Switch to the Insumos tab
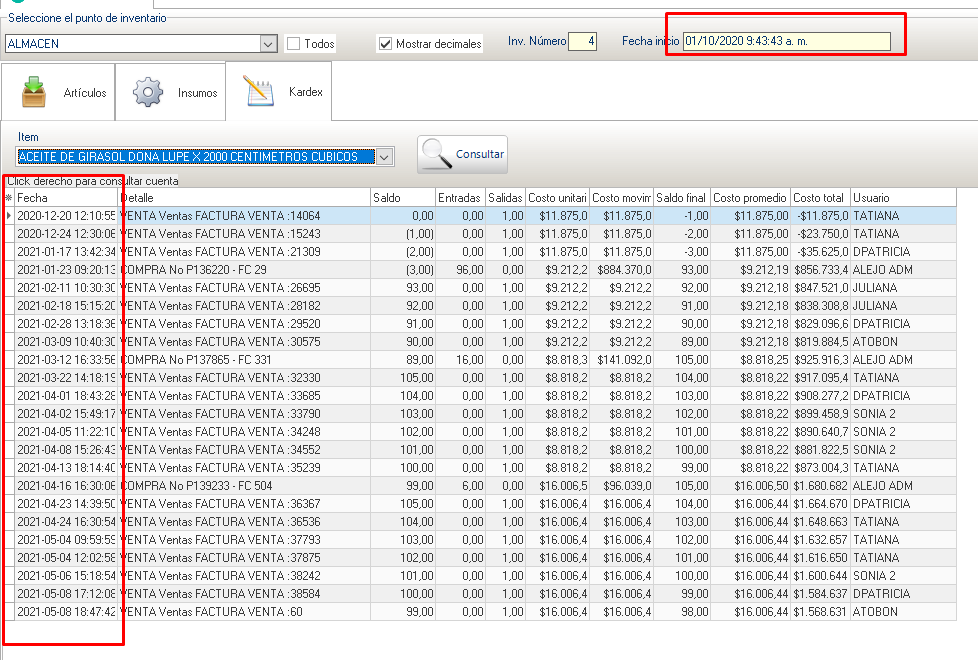The height and width of the screenshot is (660, 978). click(170, 93)
